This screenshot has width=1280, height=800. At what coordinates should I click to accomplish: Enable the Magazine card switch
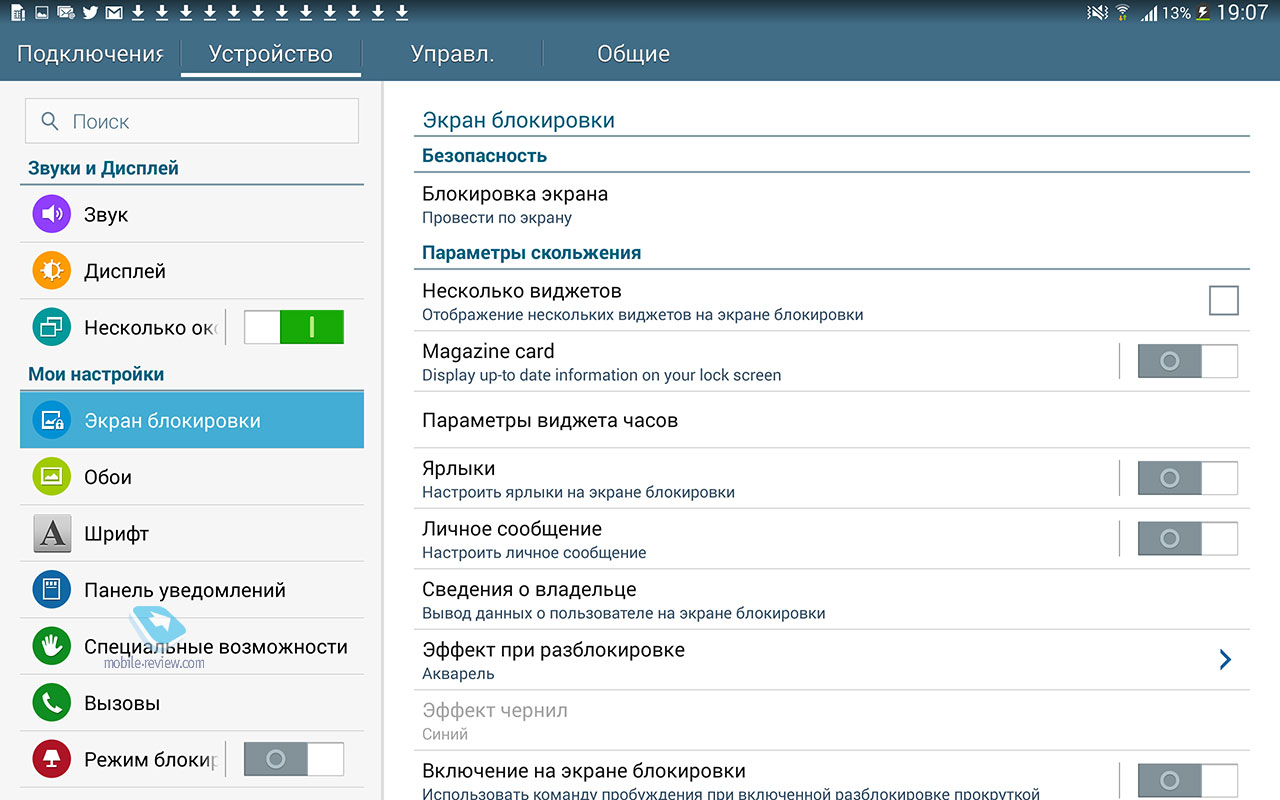point(1188,361)
